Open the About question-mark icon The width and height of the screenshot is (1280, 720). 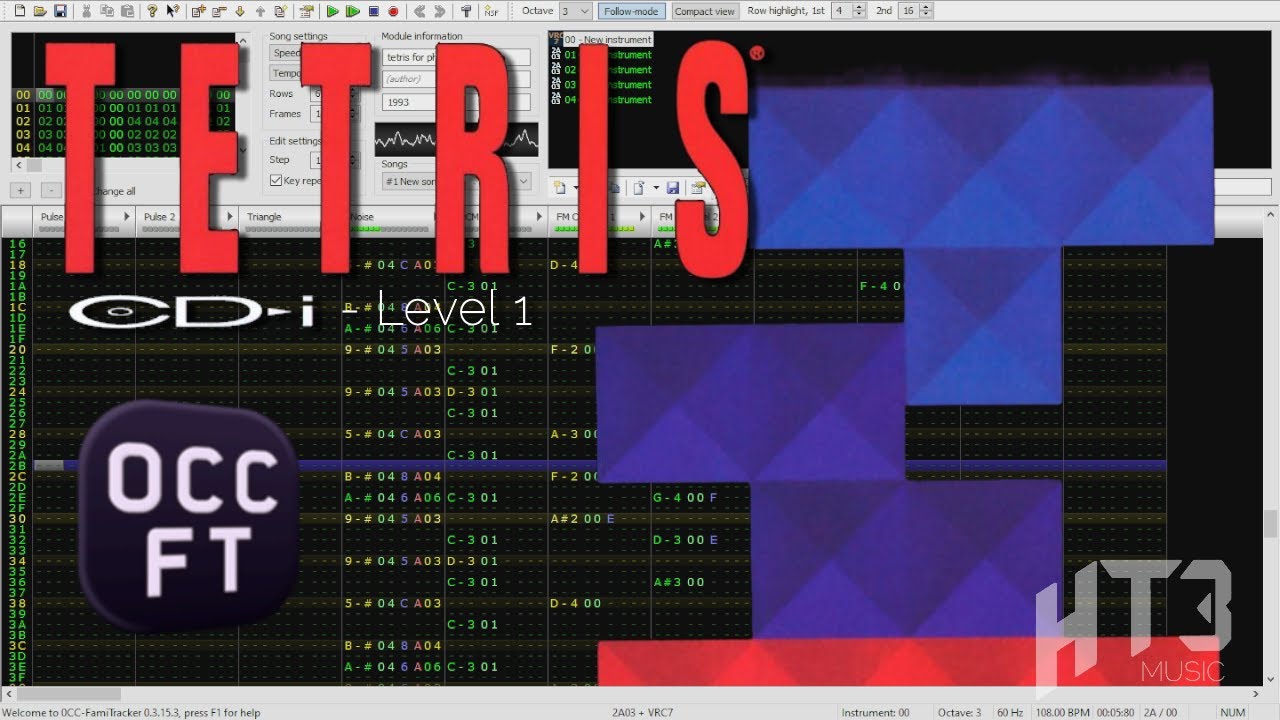coord(152,11)
